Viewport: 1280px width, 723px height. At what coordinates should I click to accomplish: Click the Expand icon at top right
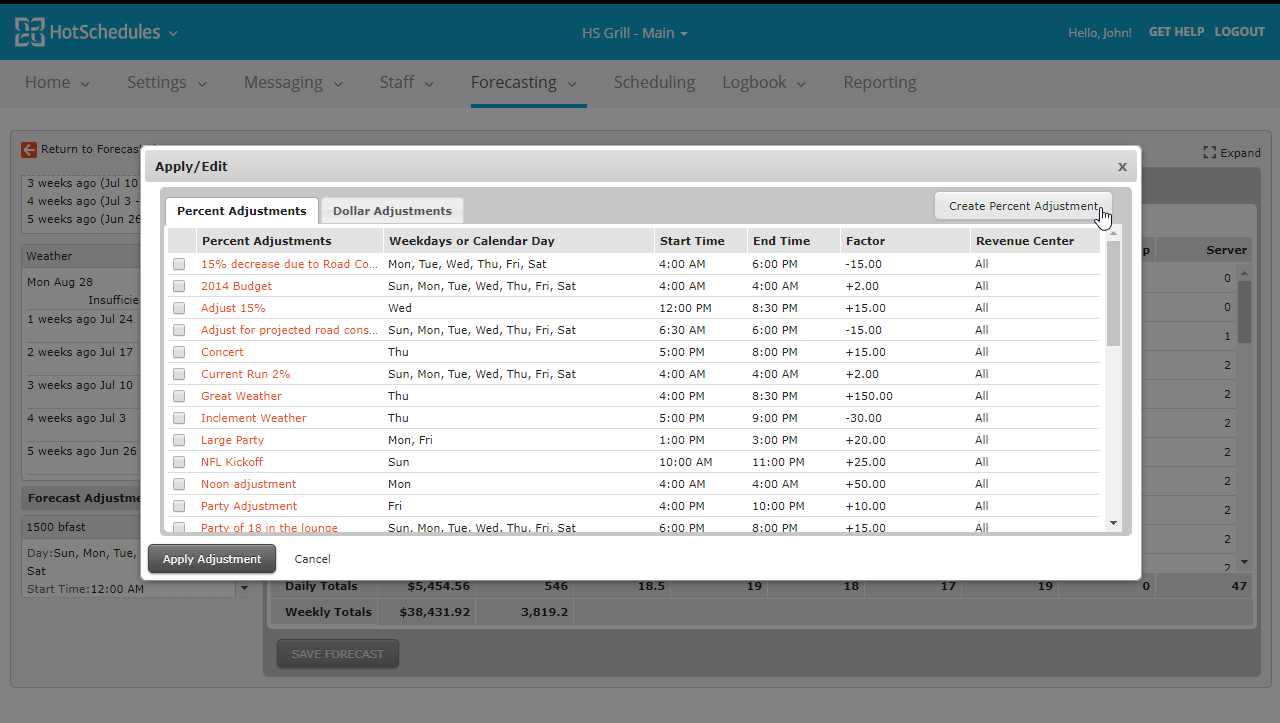tap(1210, 153)
